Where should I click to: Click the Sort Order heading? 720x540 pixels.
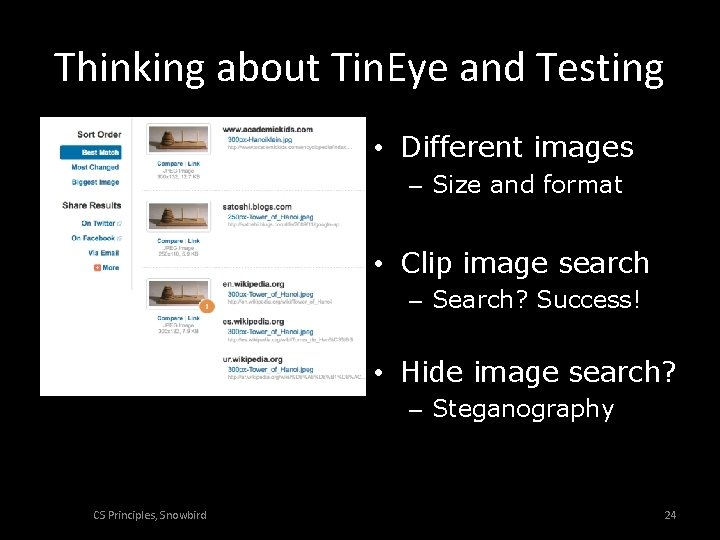(99, 135)
